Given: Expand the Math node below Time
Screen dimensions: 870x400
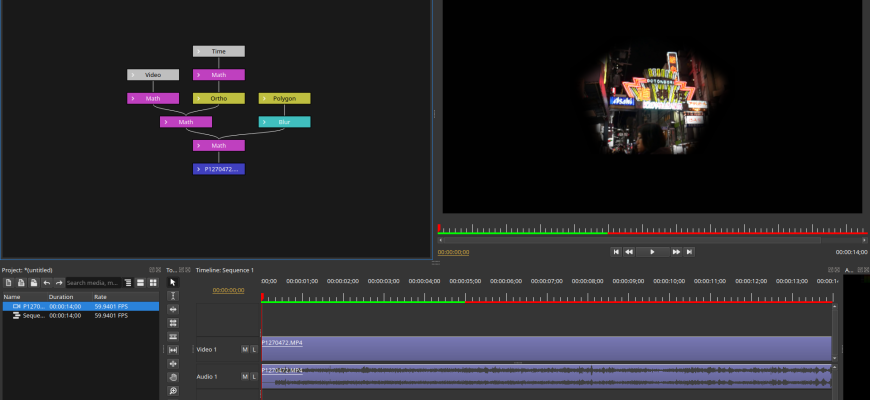Looking at the screenshot, I should coord(199,75).
